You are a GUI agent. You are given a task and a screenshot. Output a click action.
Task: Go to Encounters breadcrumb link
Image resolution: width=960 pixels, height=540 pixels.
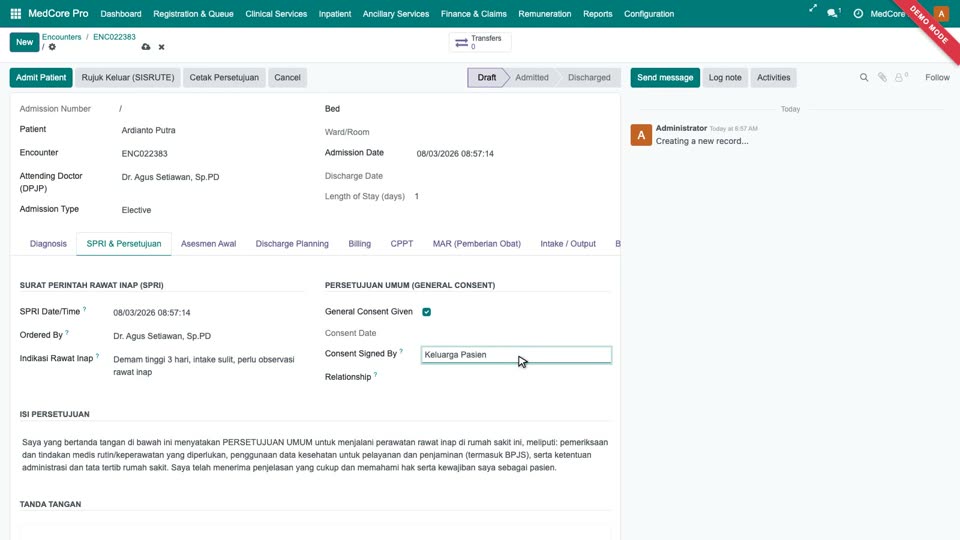61,37
